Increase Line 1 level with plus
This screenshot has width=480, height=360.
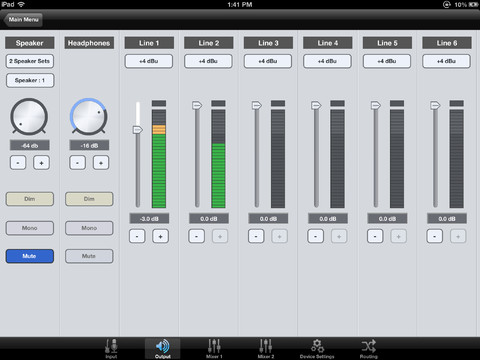pyautogui.click(x=160, y=236)
